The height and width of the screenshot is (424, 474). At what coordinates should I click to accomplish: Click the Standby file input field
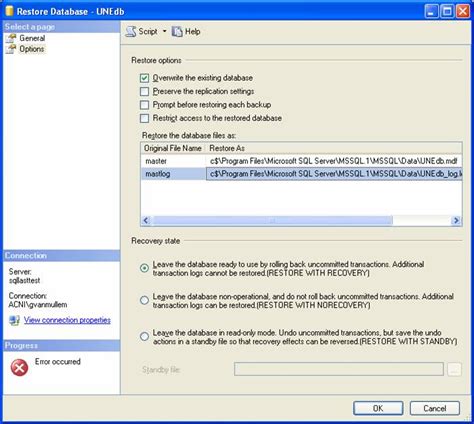(x=339, y=369)
